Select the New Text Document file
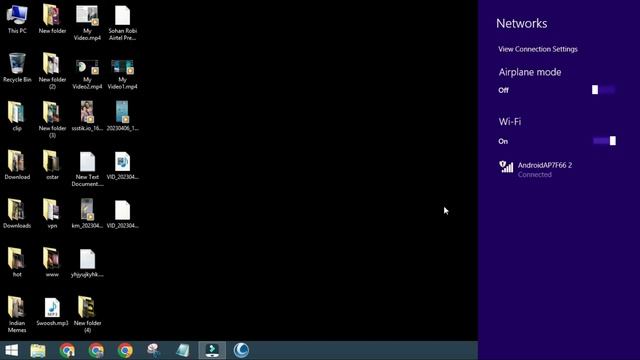The height and width of the screenshot is (360, 640). 87,169
